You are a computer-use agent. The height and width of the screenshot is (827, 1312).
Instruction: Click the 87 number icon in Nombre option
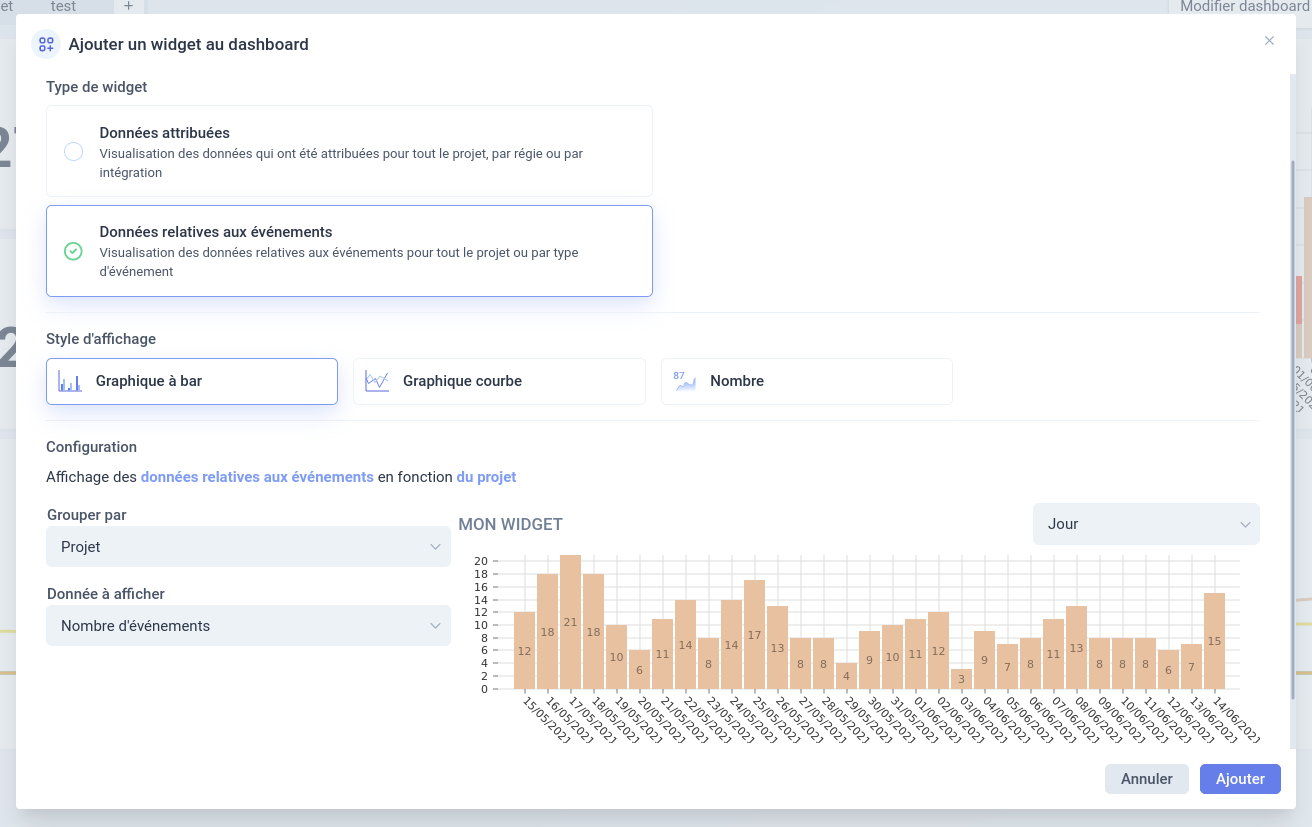[x=685, y=381]
